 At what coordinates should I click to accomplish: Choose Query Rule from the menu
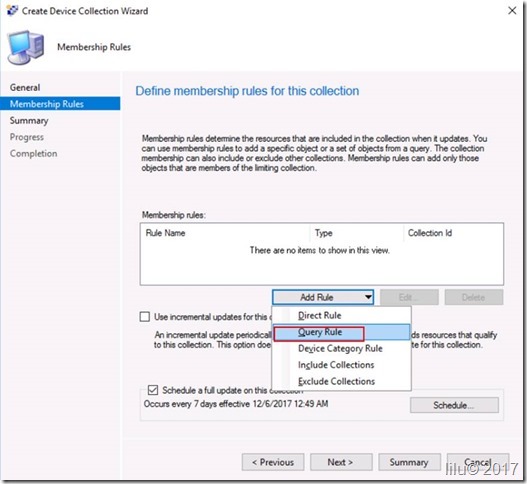tap(341, 332)
